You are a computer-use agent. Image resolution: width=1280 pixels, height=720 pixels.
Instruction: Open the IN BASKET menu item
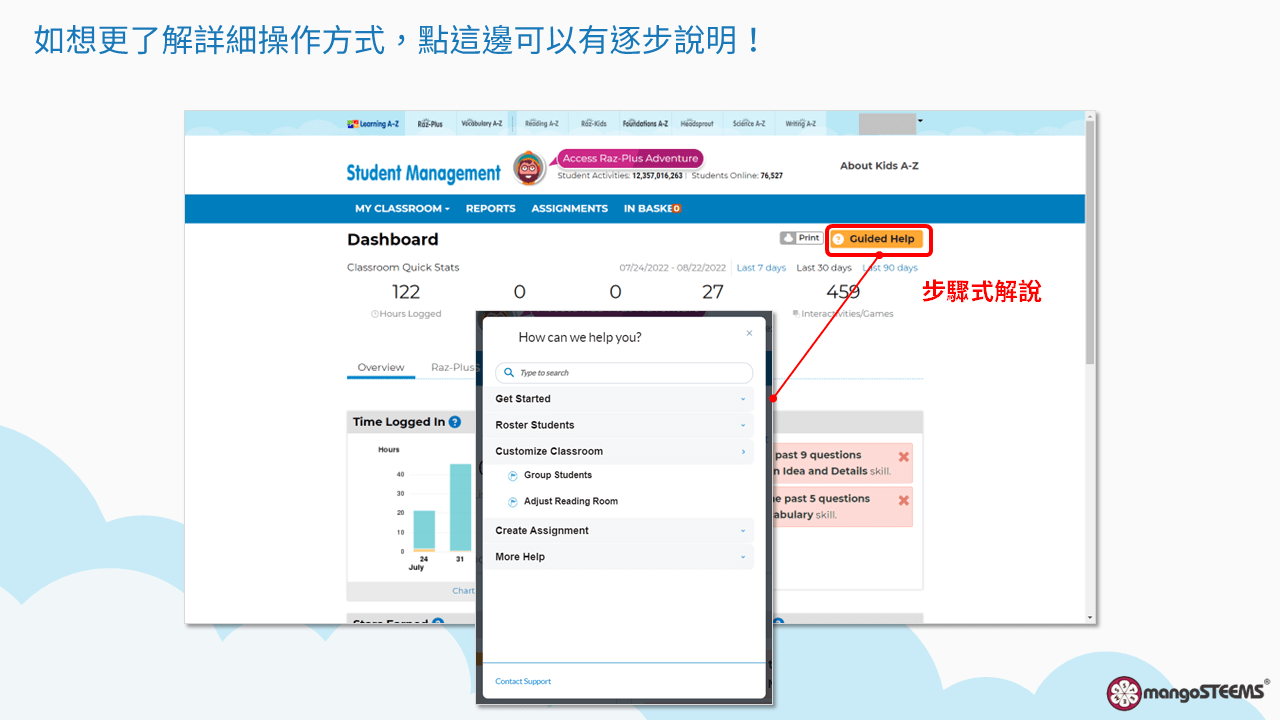652,208
